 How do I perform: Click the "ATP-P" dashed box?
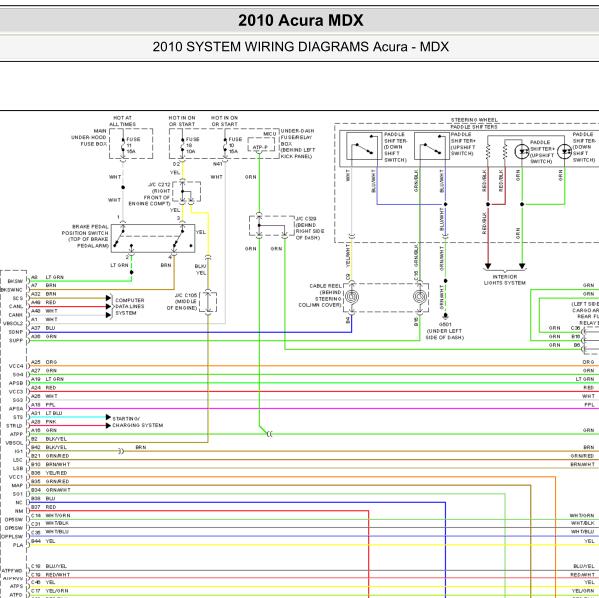pos(260,145)
